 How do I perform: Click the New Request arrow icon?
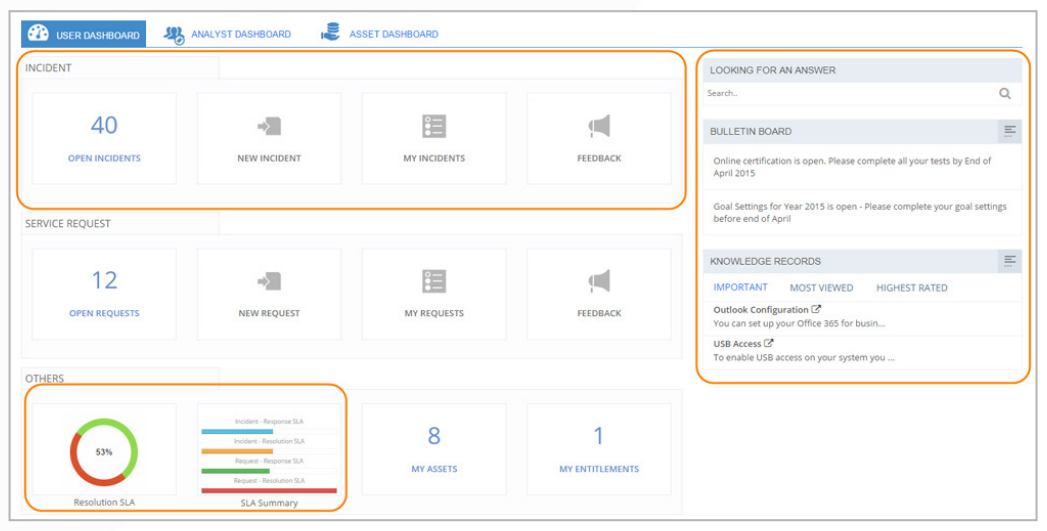269,281
